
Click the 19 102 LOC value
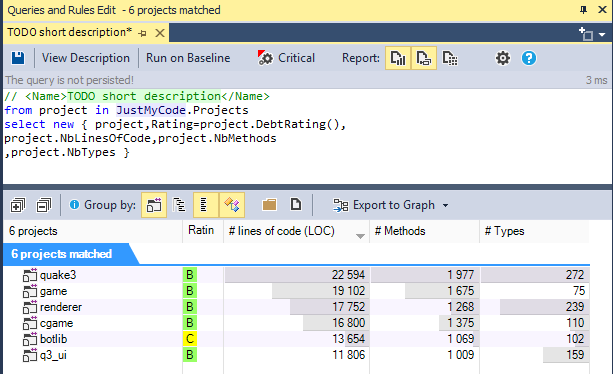tap(349, 291)
